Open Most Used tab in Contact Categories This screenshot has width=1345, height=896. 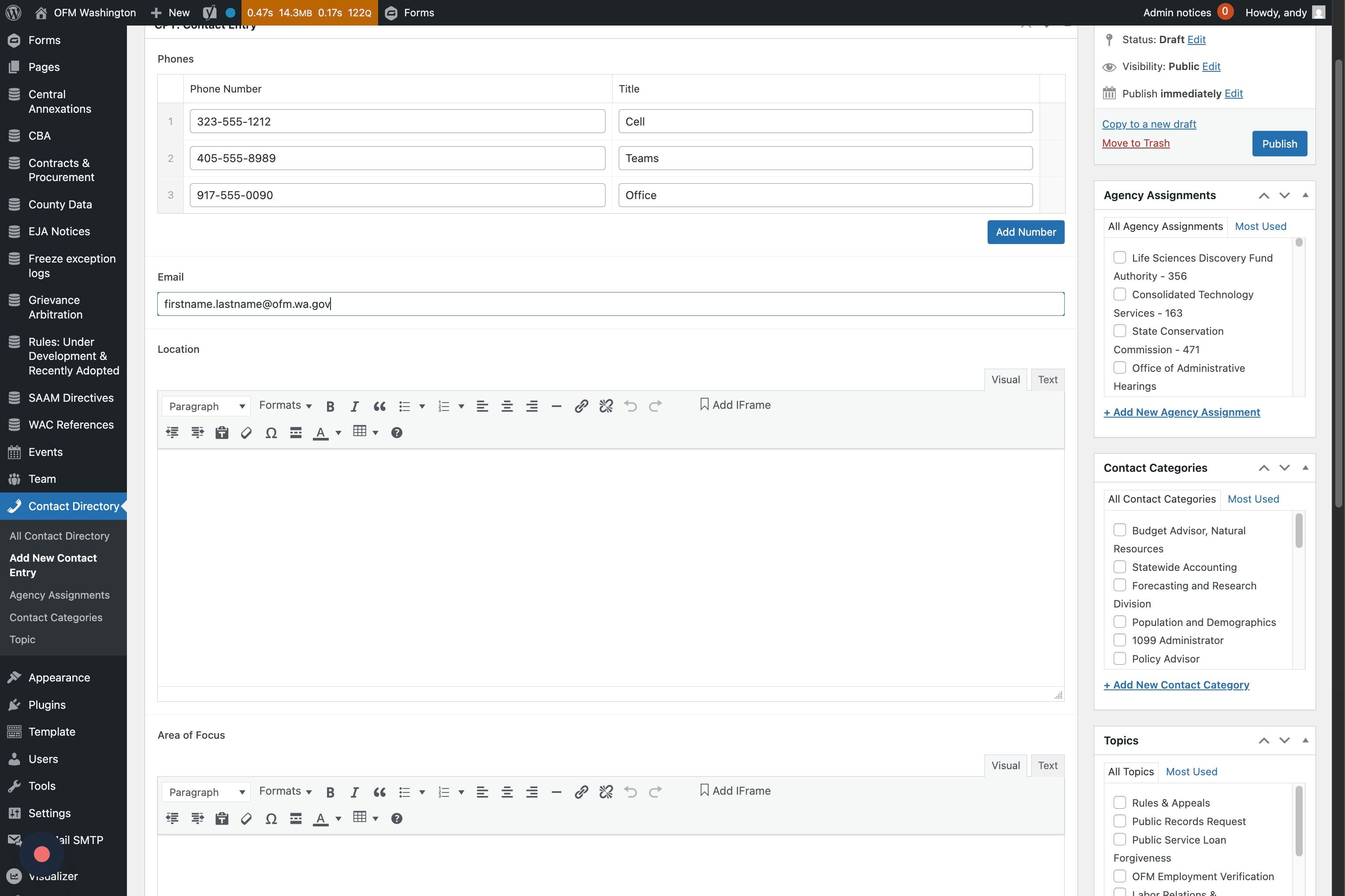pyautogui.click(x=1253, y=499)
